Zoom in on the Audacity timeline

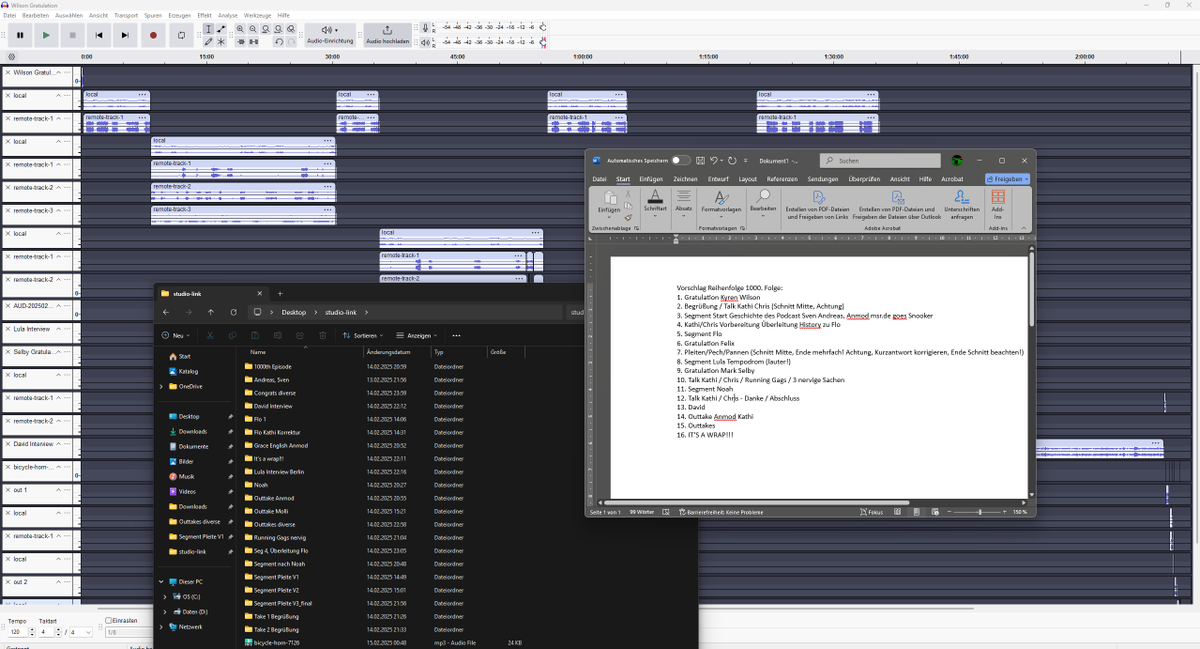(241, 29)
